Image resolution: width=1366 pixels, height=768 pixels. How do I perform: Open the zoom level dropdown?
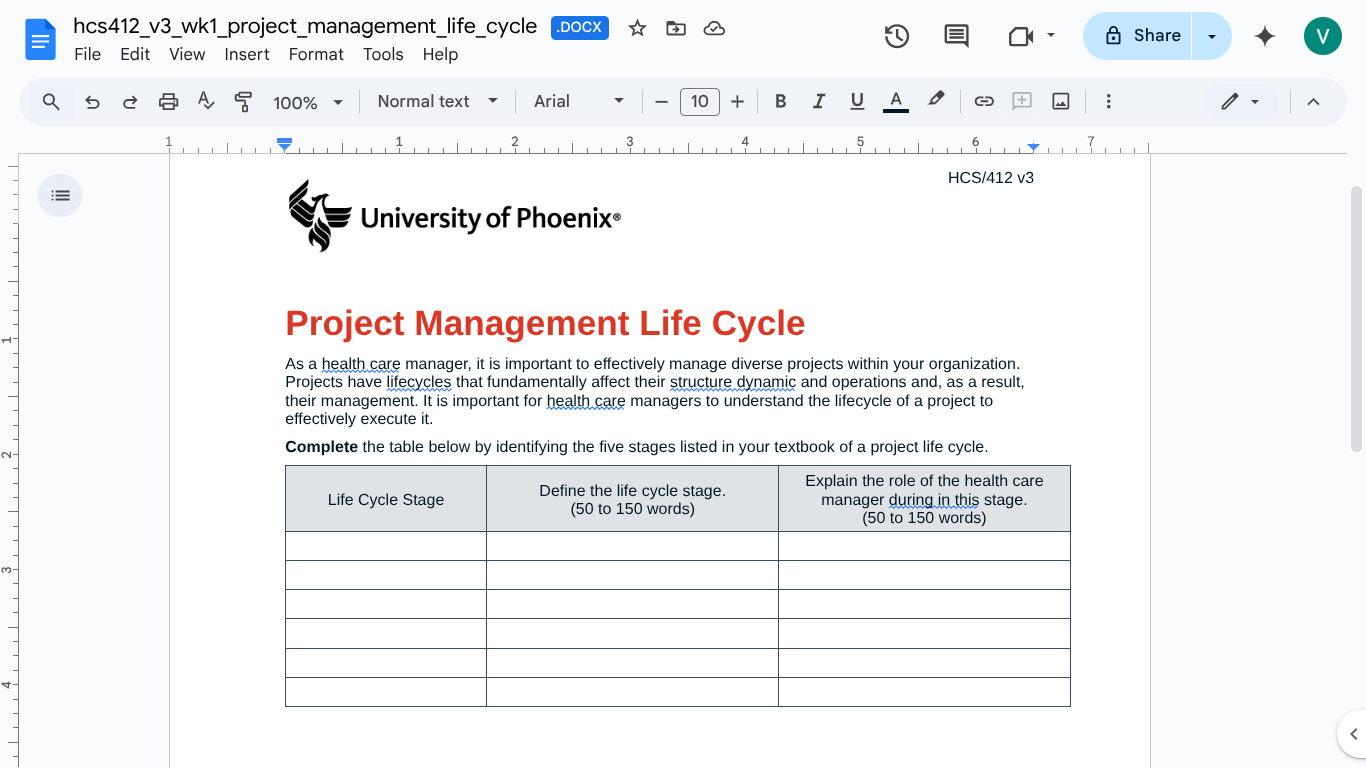coord(308,101)
